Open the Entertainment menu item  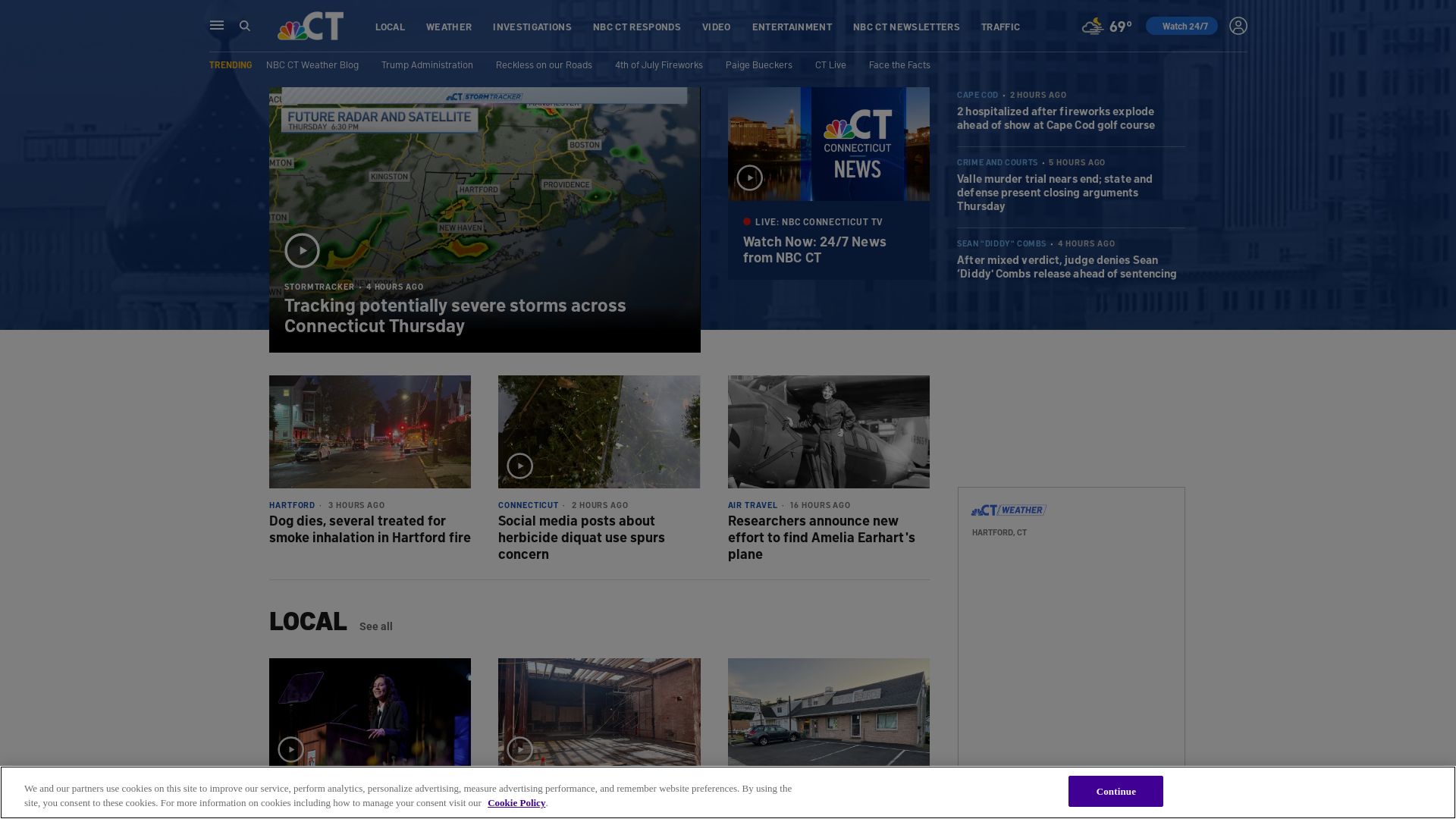792,27
